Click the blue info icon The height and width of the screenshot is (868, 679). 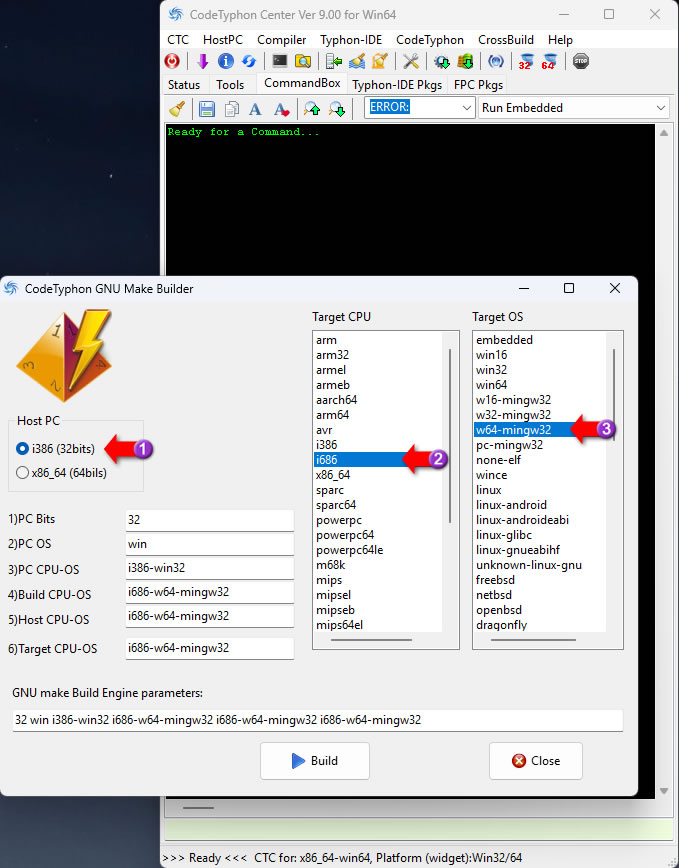[225, 62]
